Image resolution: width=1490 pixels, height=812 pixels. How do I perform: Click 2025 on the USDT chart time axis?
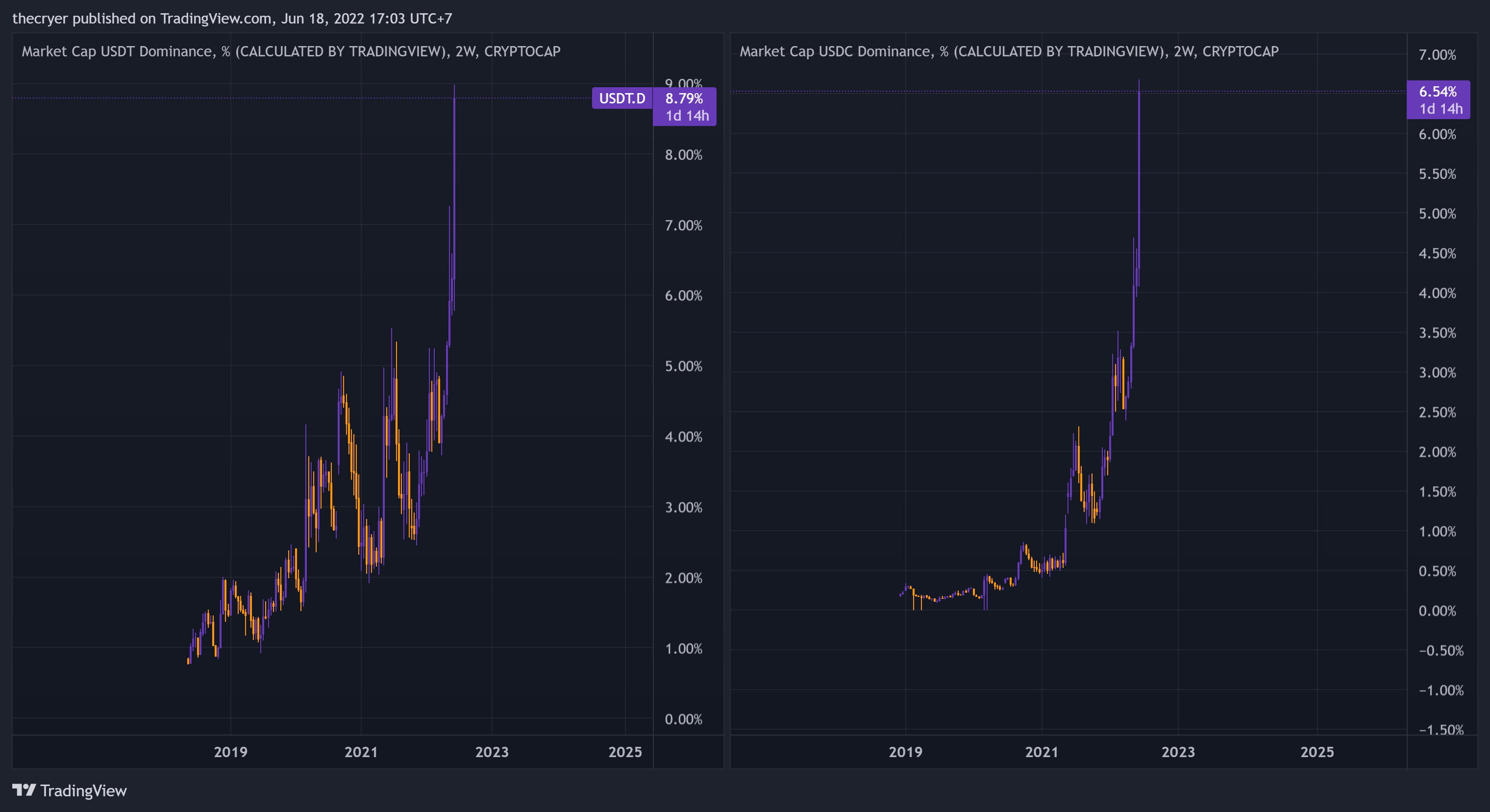click(625, 752)
